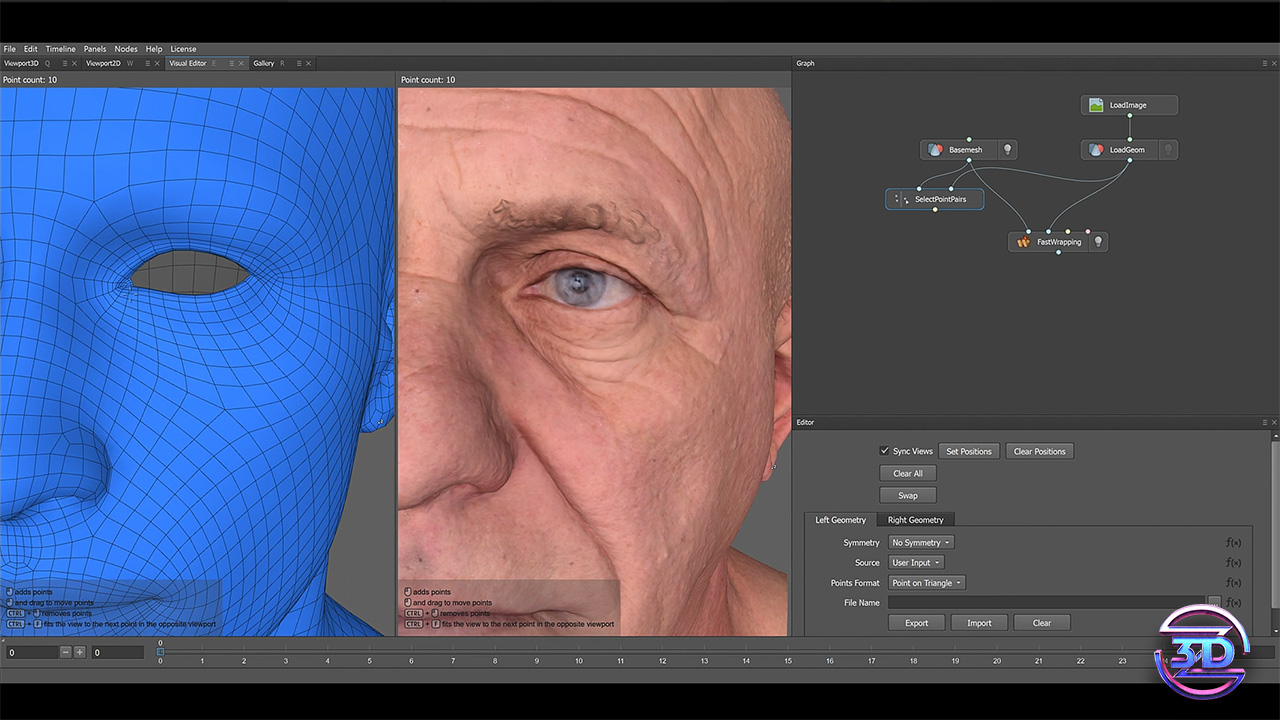
Task: Click the LoadGeom node geometry icon
Action: (x=1096, y=150)
